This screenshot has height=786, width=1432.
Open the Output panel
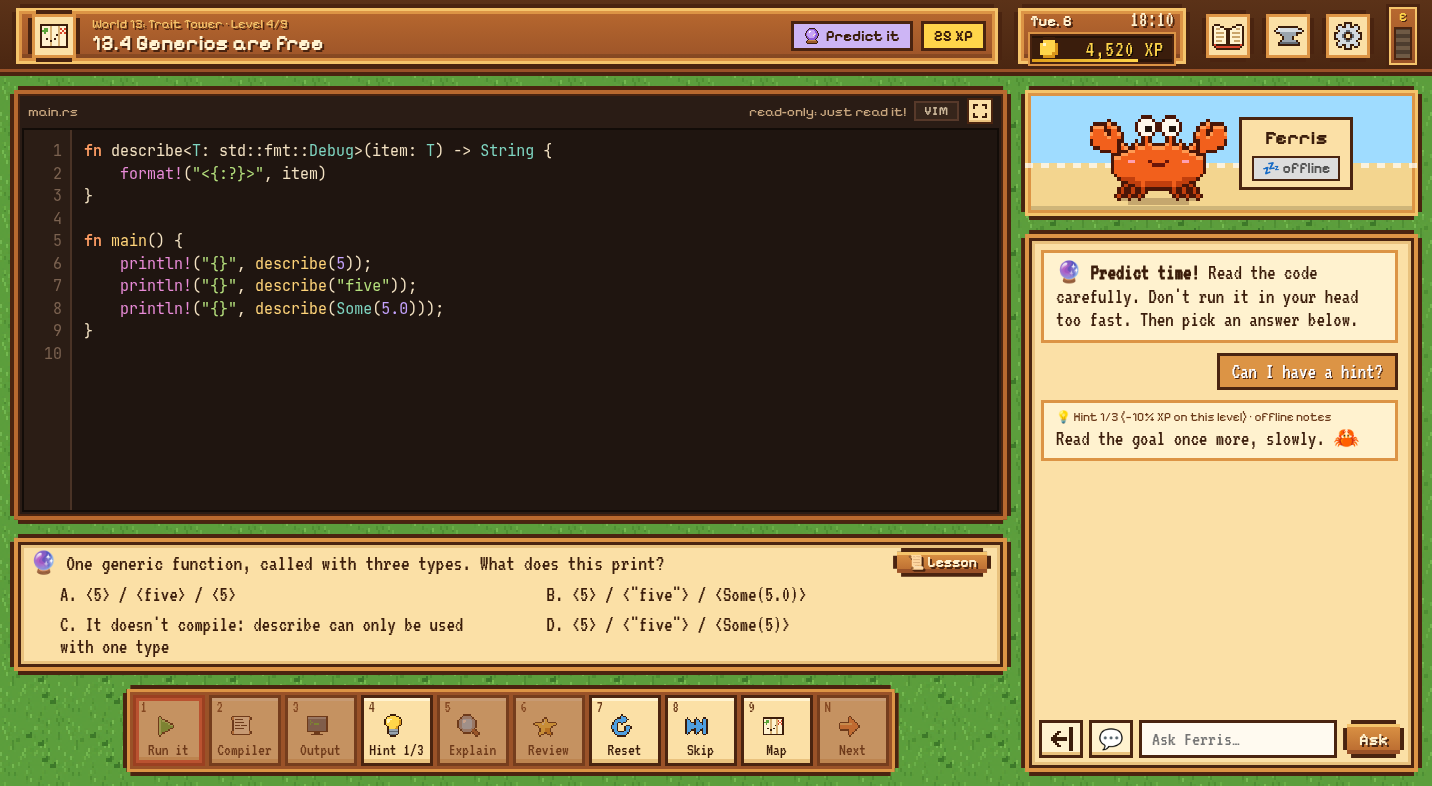click(320, 731)
